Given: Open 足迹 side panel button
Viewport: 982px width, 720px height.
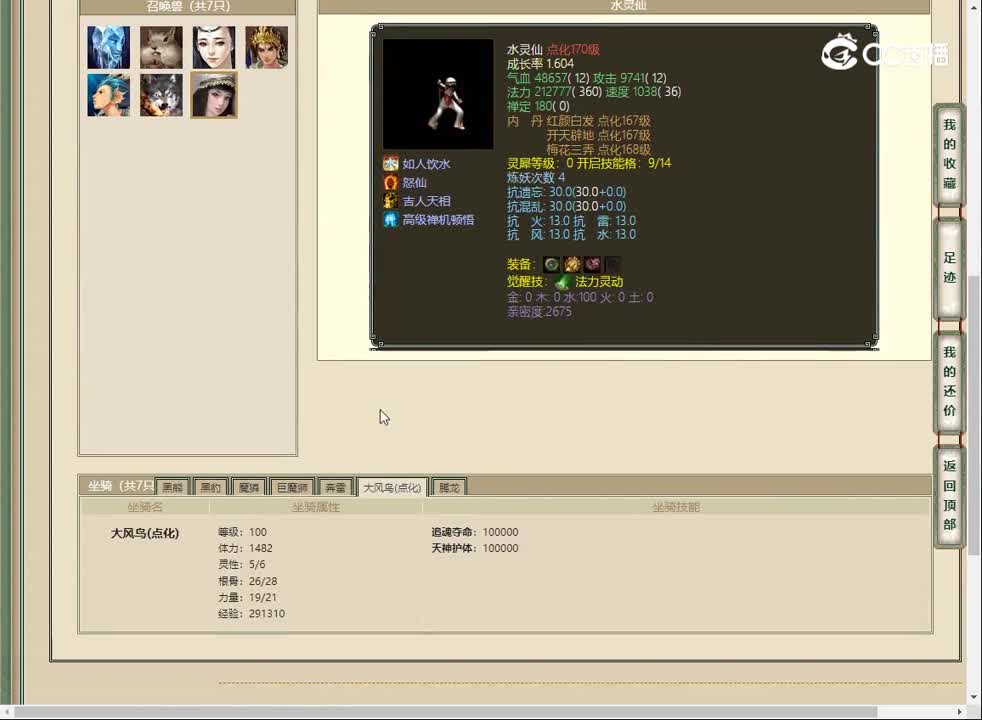Looking at the screenshot, I should tap(949, 267).
